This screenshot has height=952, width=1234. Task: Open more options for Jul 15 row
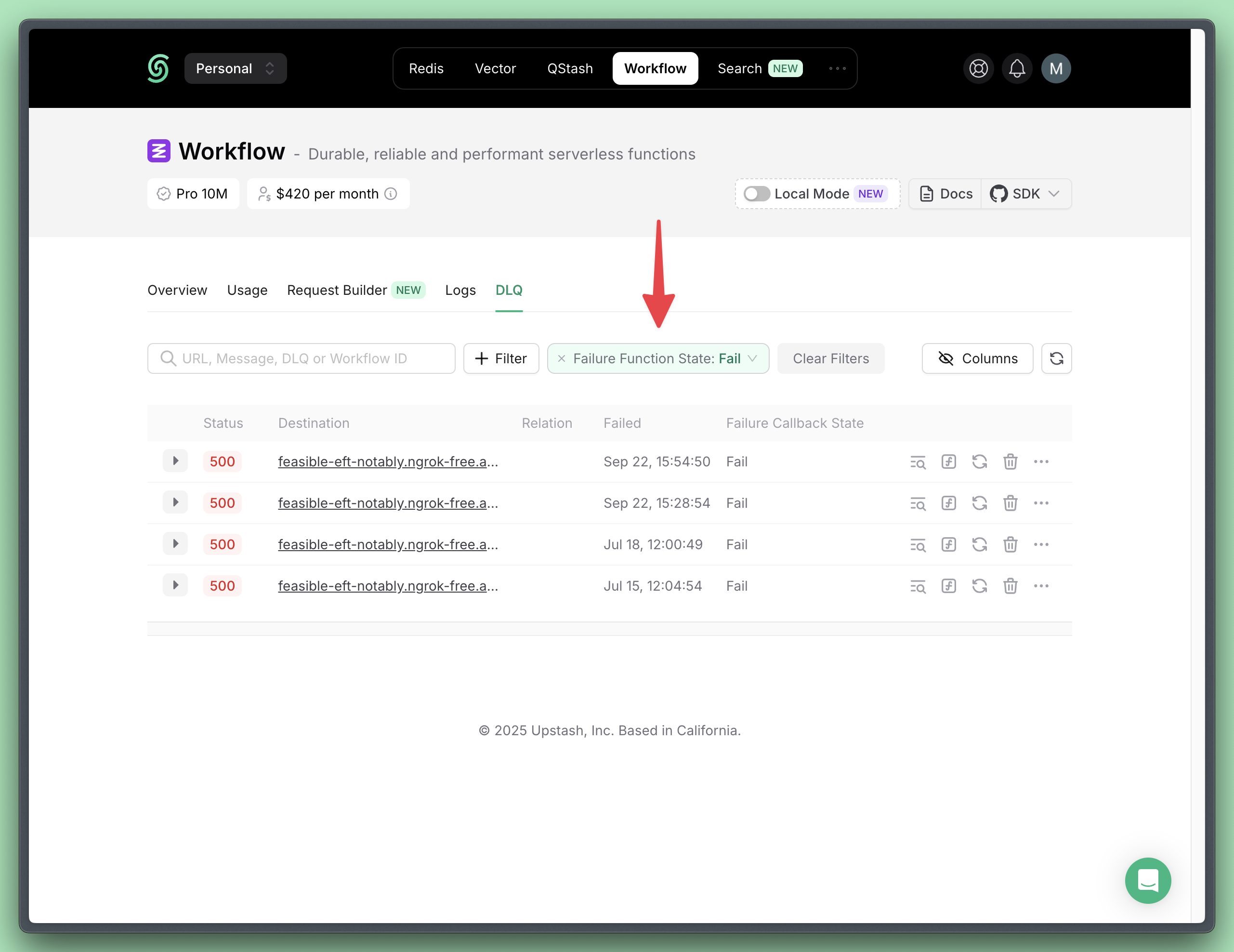(1041, 586)
